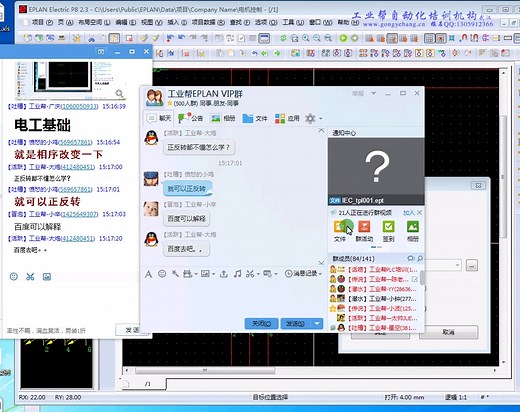Select member 工业帮-小钟 in member list

pos(374,299)
